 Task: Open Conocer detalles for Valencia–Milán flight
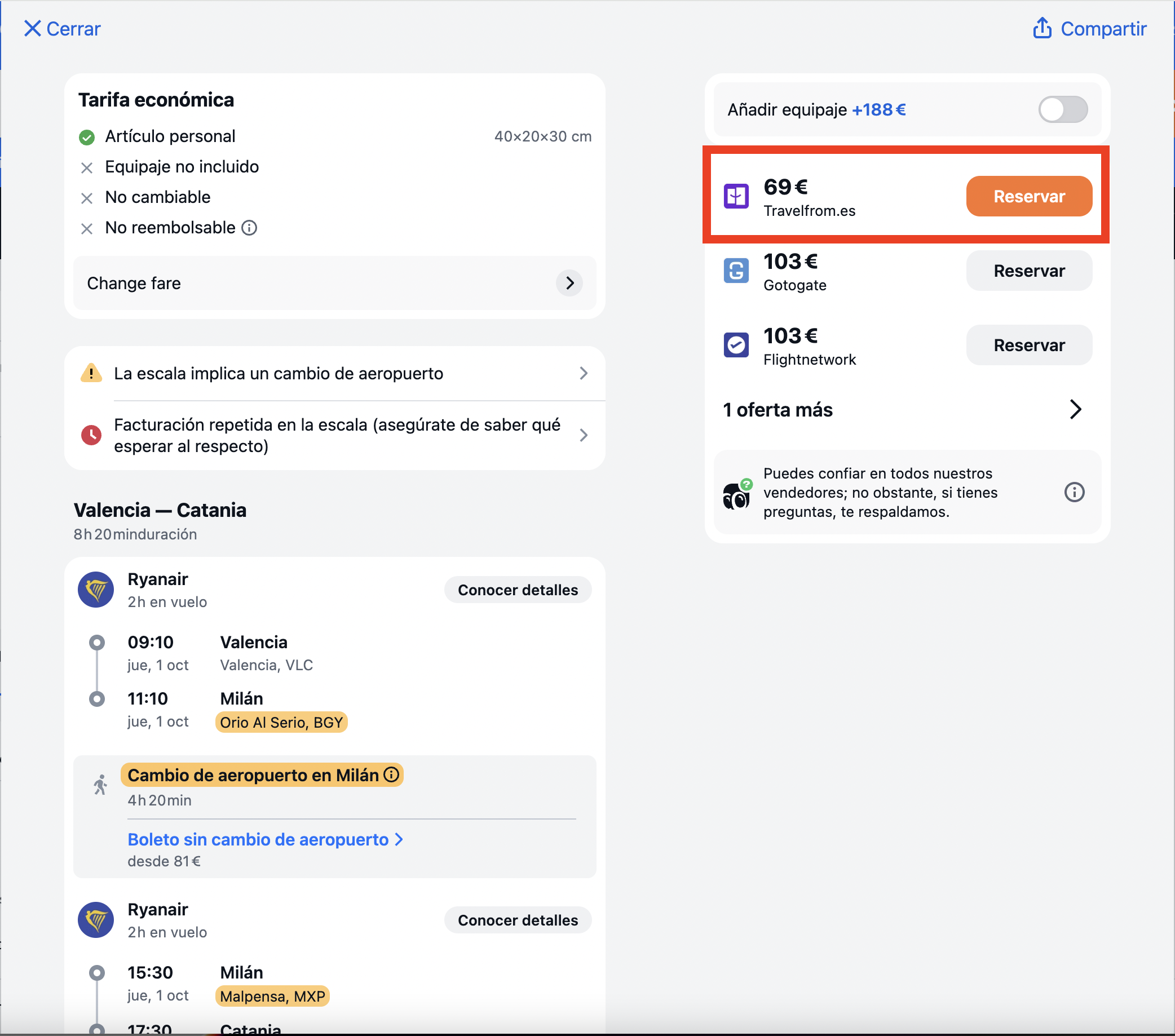(x=518, y=590)
